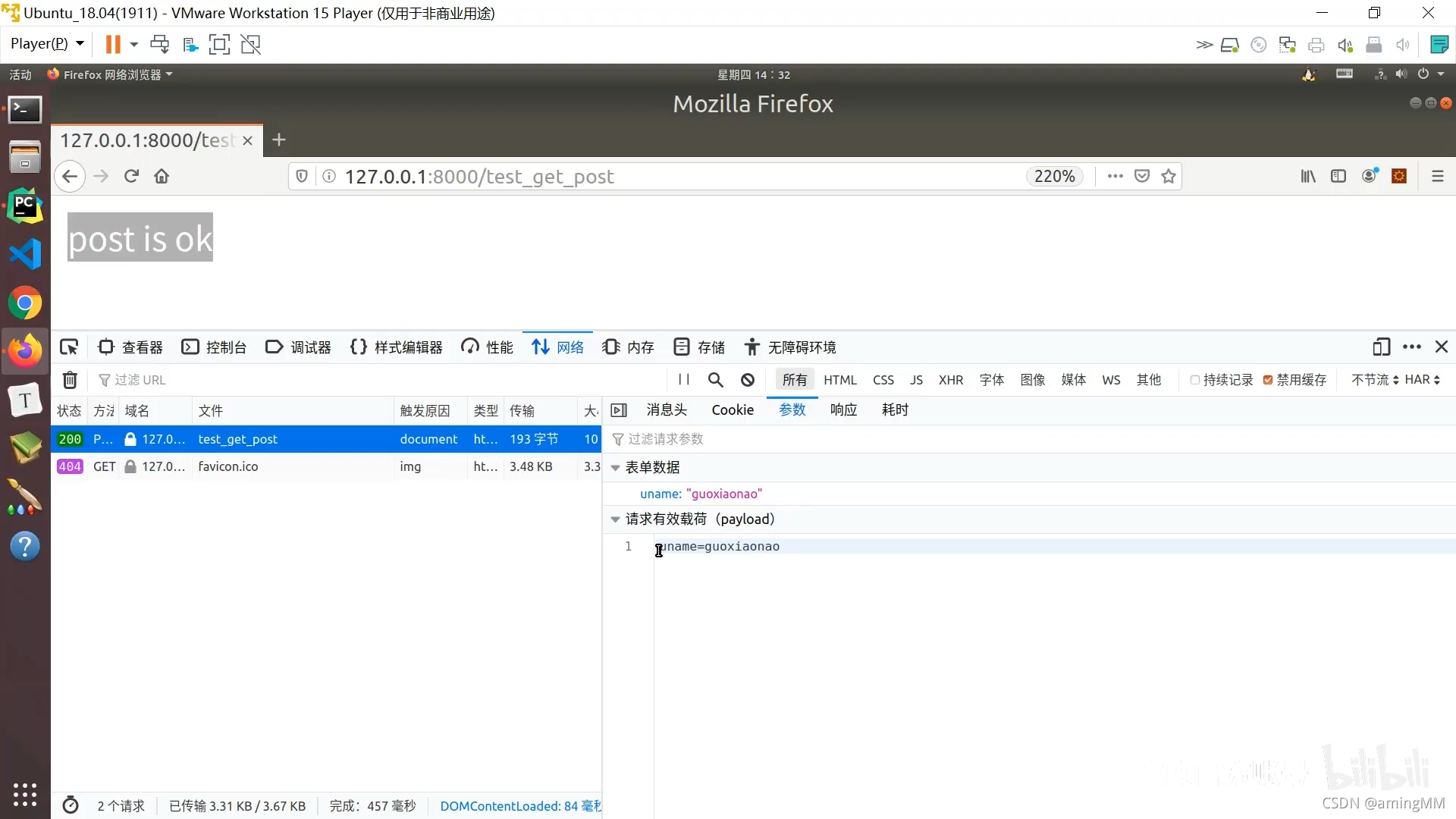Click the 220% zoom level indicator

[x=1054, y=177]
